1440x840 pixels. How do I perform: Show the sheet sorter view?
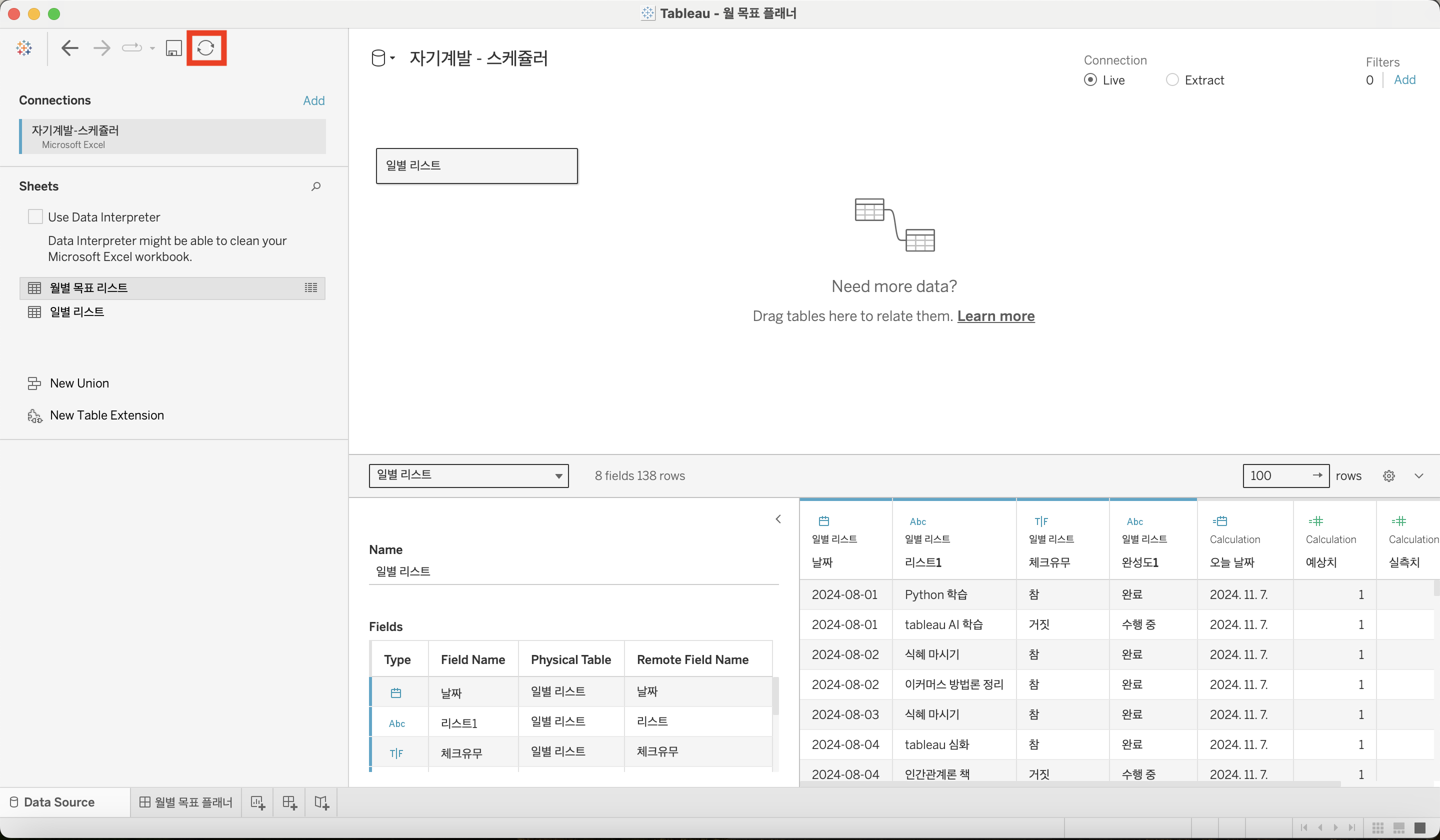pos(1377,828)
